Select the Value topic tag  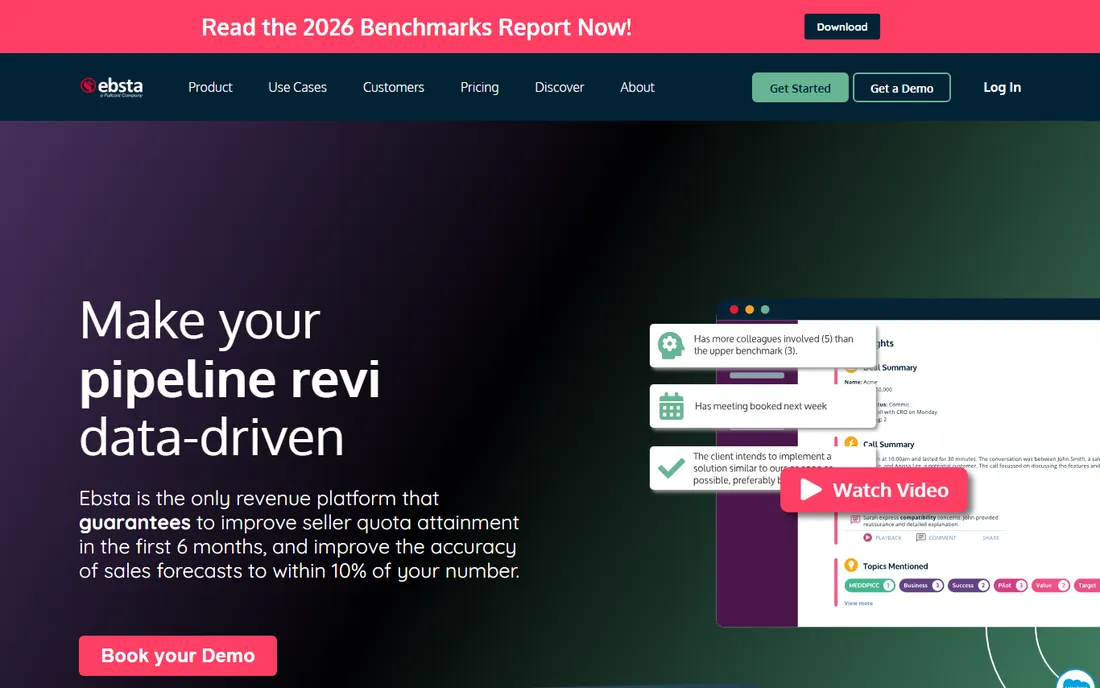pyautogui.click(x=1050, y=585)
